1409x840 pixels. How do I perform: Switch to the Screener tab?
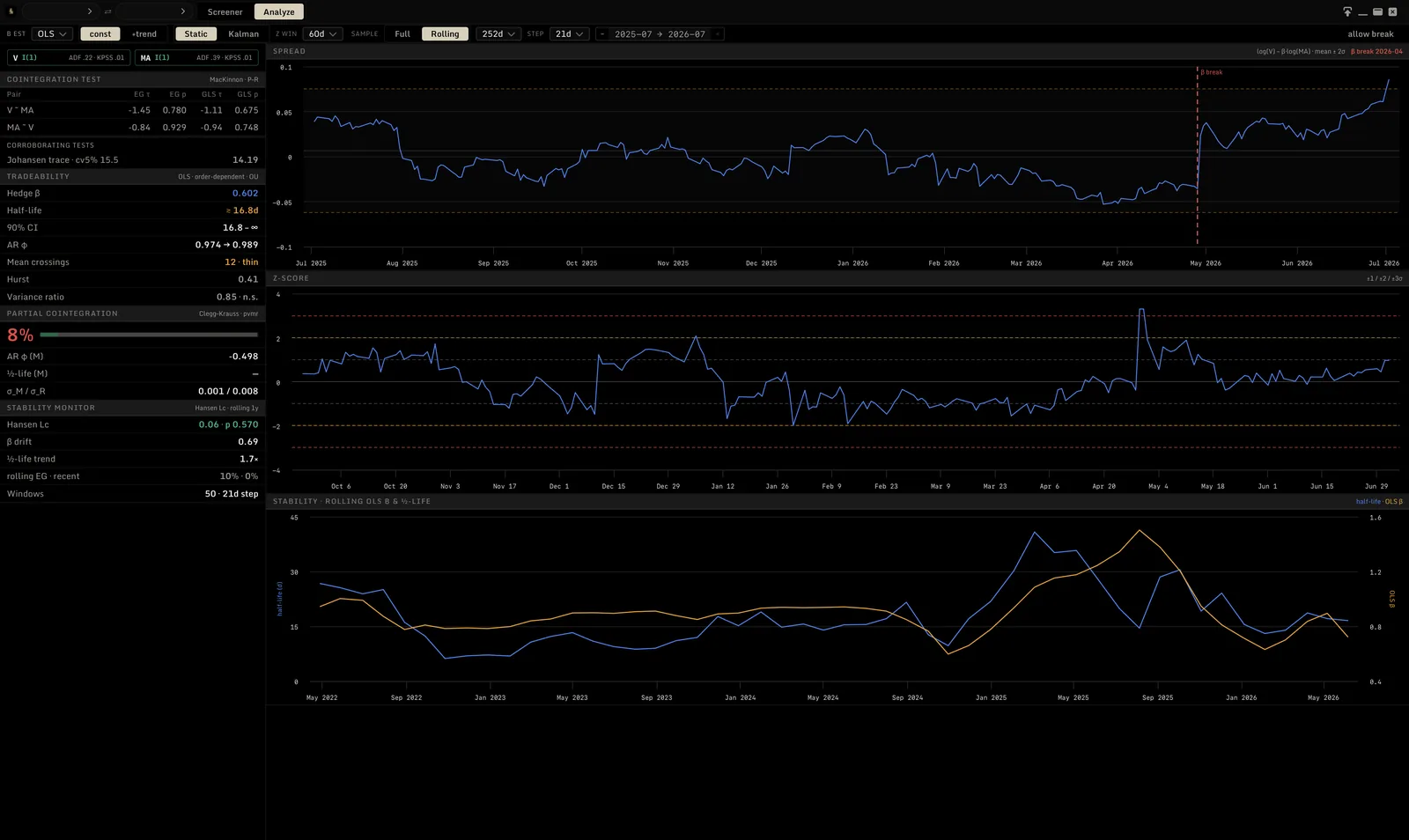tap(225, 11)
